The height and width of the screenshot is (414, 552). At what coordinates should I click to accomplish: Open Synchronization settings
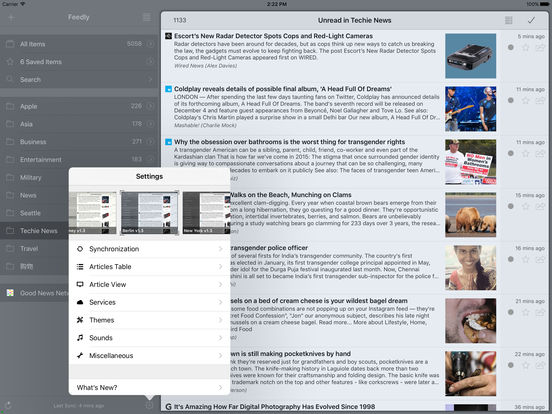[x=150, y=249]
